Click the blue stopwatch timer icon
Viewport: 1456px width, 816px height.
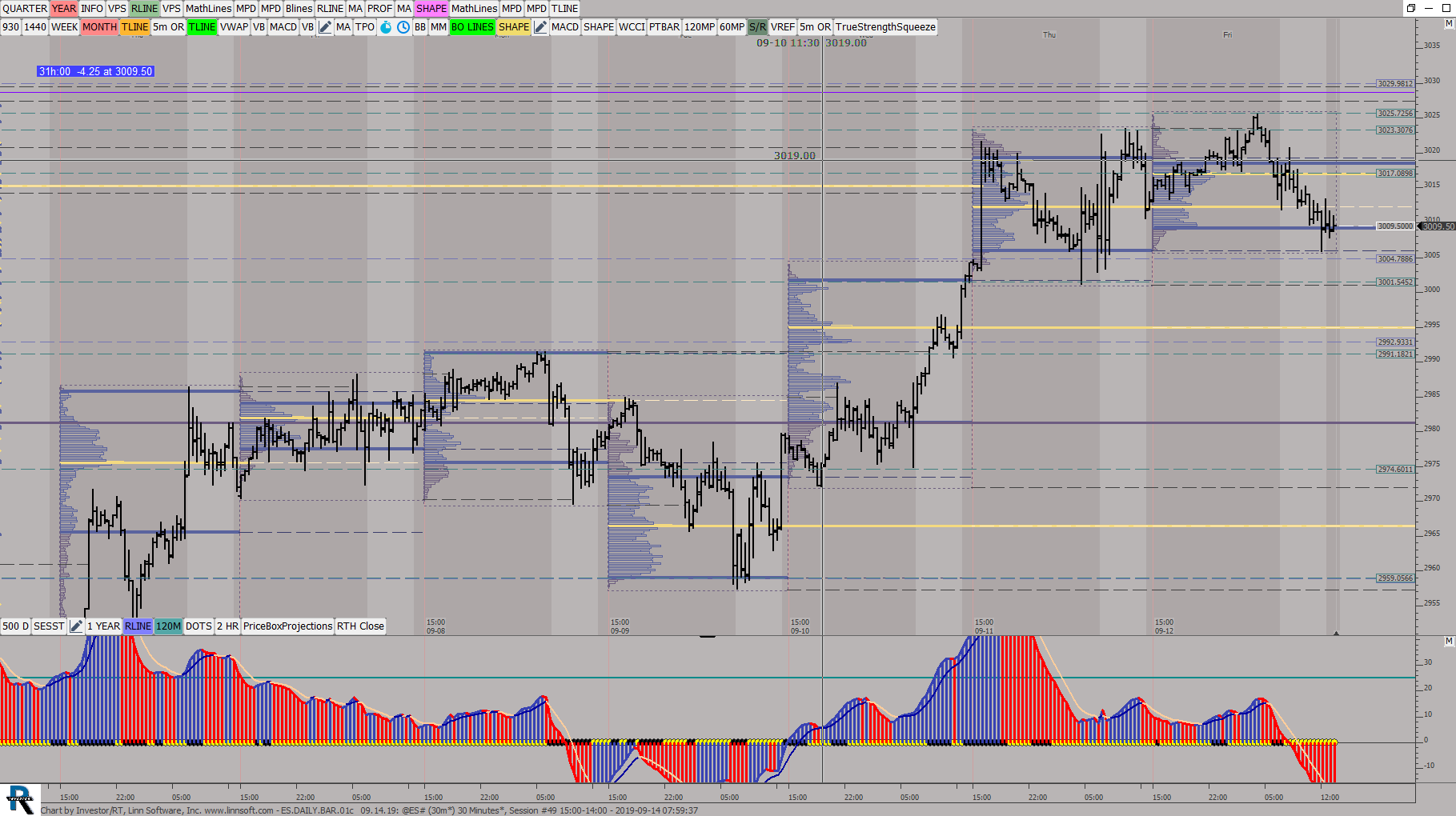pyautogui.click(x=386, y=27)
